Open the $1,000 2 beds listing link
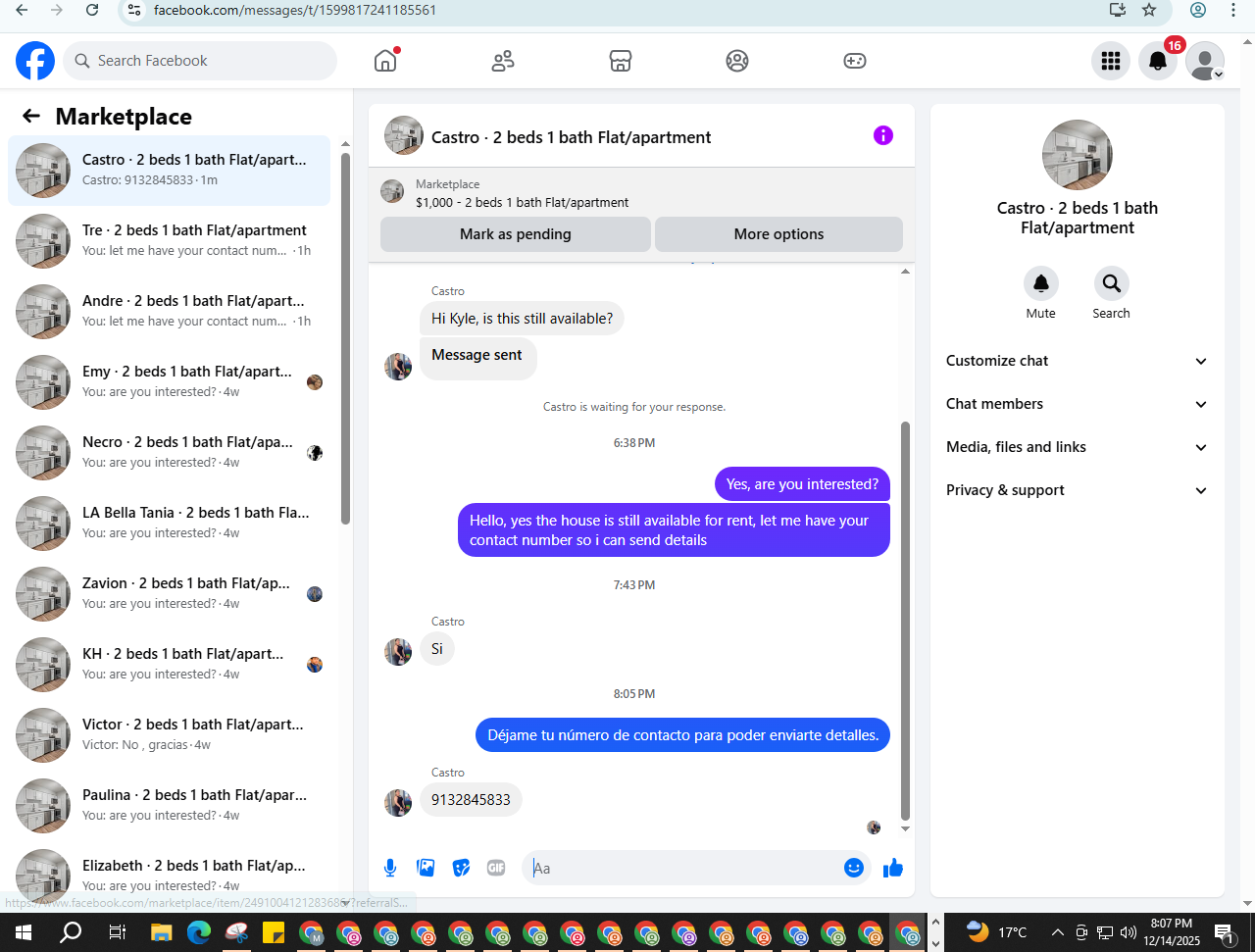This screenshot has width=1255, height=952. pos(523,202)
